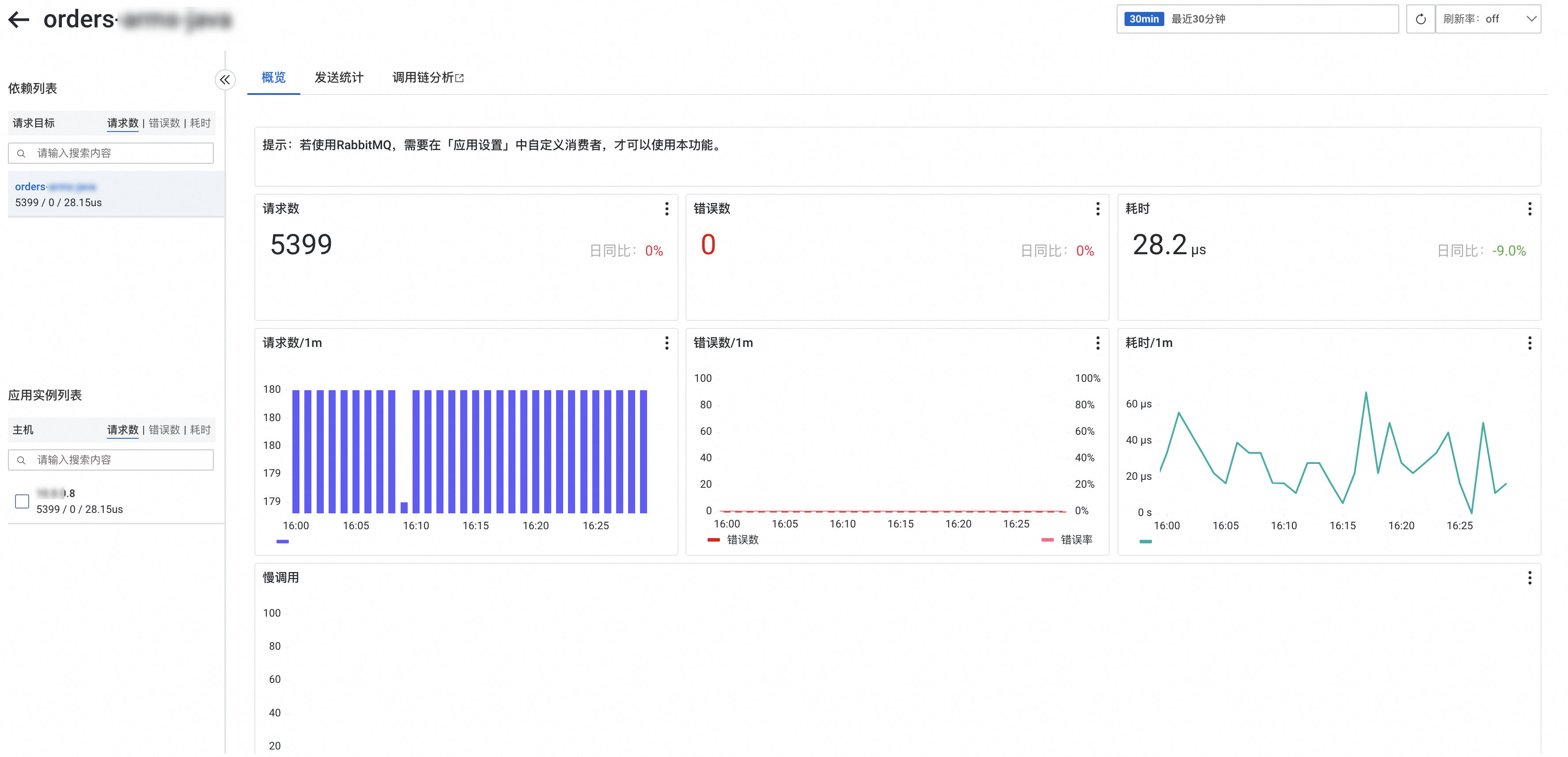This screenshot has width=1568, height=757.
Task: Sort dependency list by 错误数
Action: (x=164, y=123)
